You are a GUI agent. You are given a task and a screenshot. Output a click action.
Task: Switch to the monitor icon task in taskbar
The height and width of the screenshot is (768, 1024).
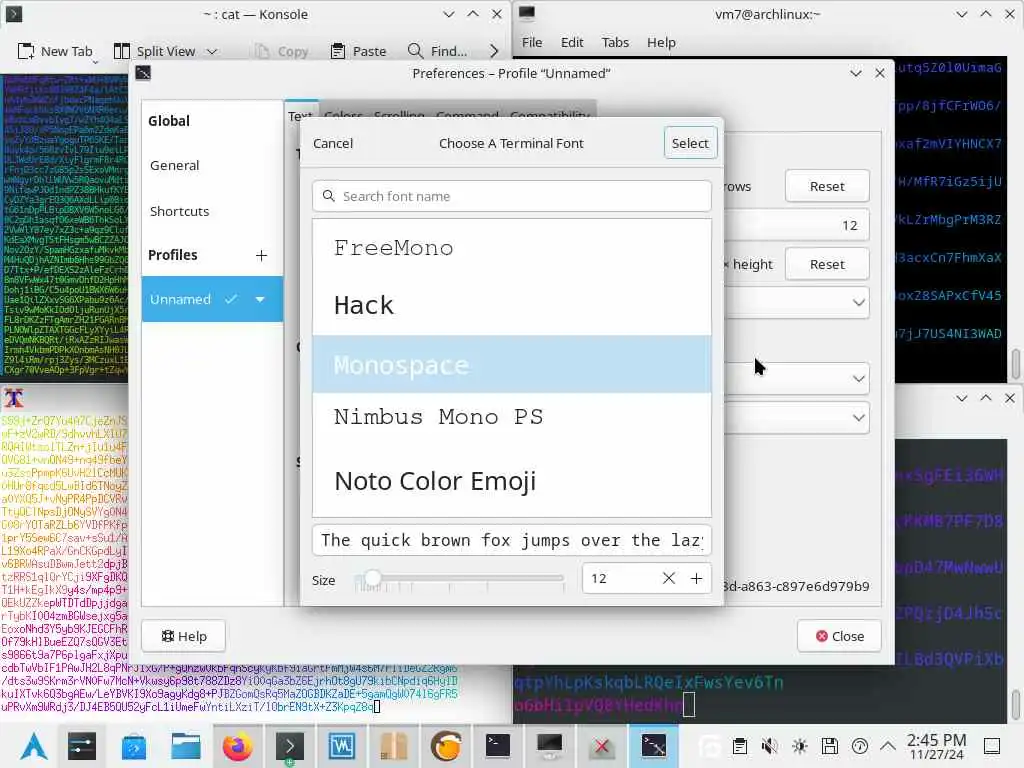point(549,746)
